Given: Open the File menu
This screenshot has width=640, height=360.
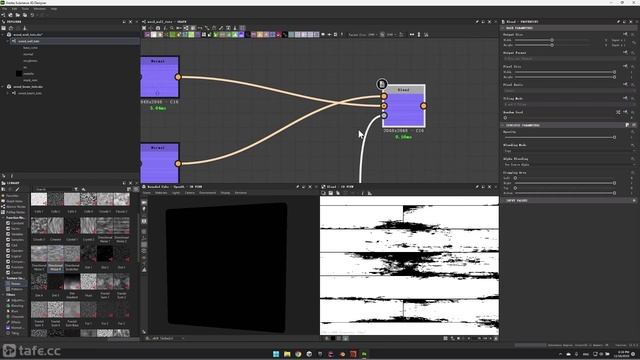Looking at the screenshot, I should pyautogui.click(x=4, y=9).
